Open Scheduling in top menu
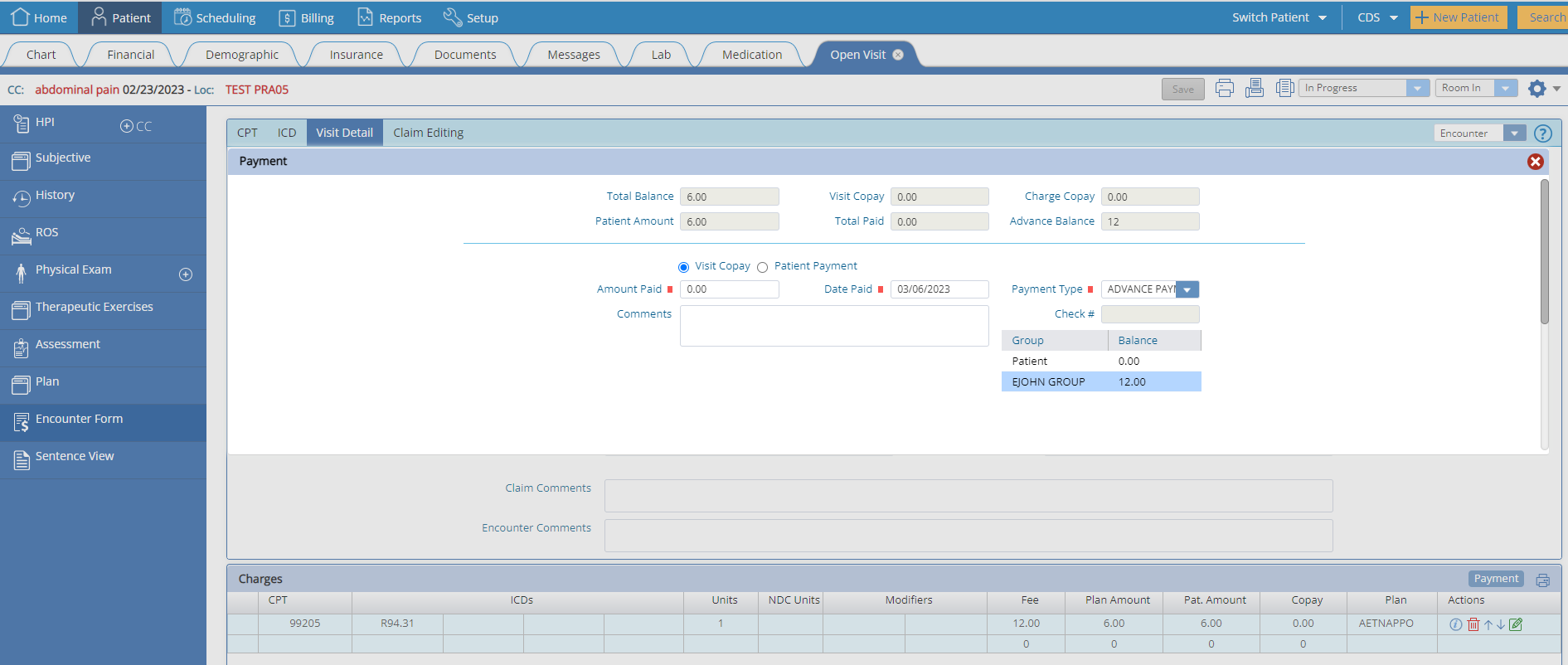This screenshot has width=1568, height=665. (x=215, y=17)
